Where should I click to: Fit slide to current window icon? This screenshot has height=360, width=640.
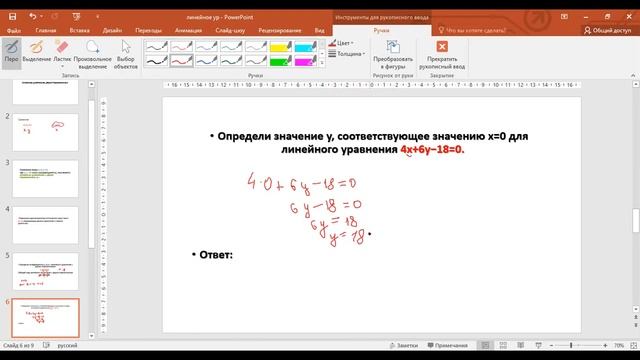pos(633,345)
